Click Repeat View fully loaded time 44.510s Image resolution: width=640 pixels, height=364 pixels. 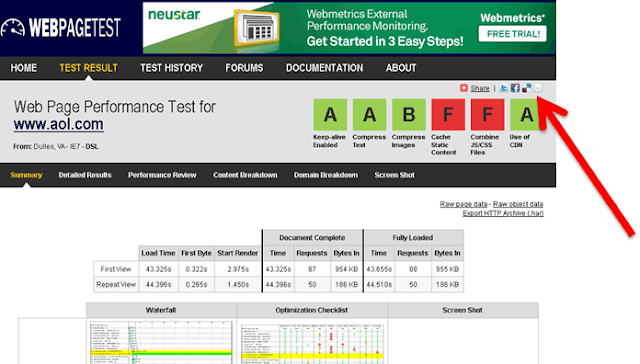pos(379,284)
